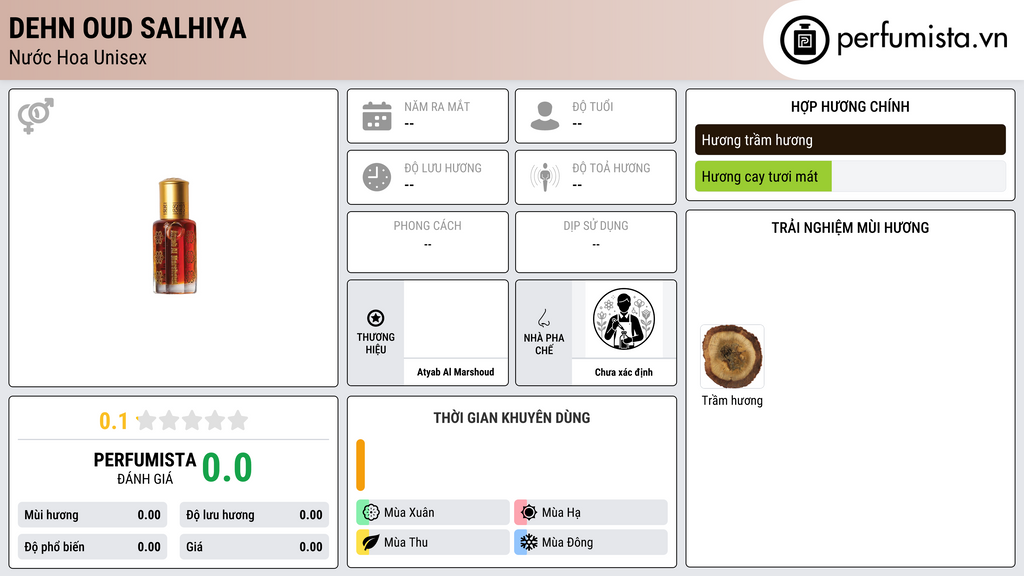The image size is (1024, 576).
Task: Click the Độ lưu hương 0.00 score row
Action: (254, 515)
